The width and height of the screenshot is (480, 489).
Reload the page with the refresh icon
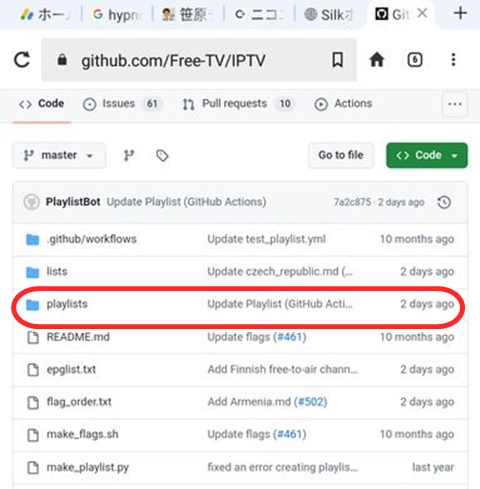(x=22, y=60)
